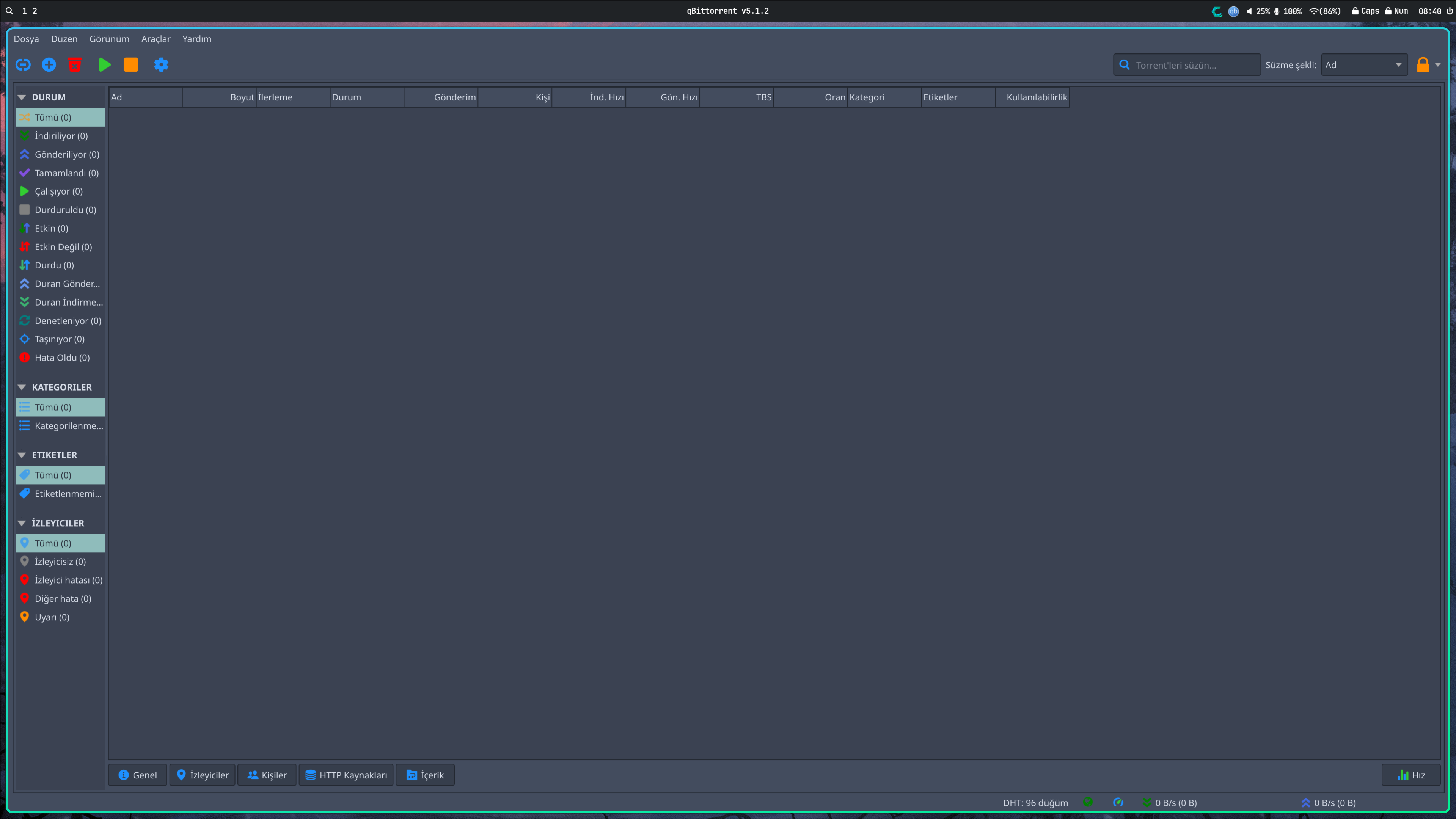Sort by the Oran column header
This screenshot has height=819, width=1456.
point(810,97)
